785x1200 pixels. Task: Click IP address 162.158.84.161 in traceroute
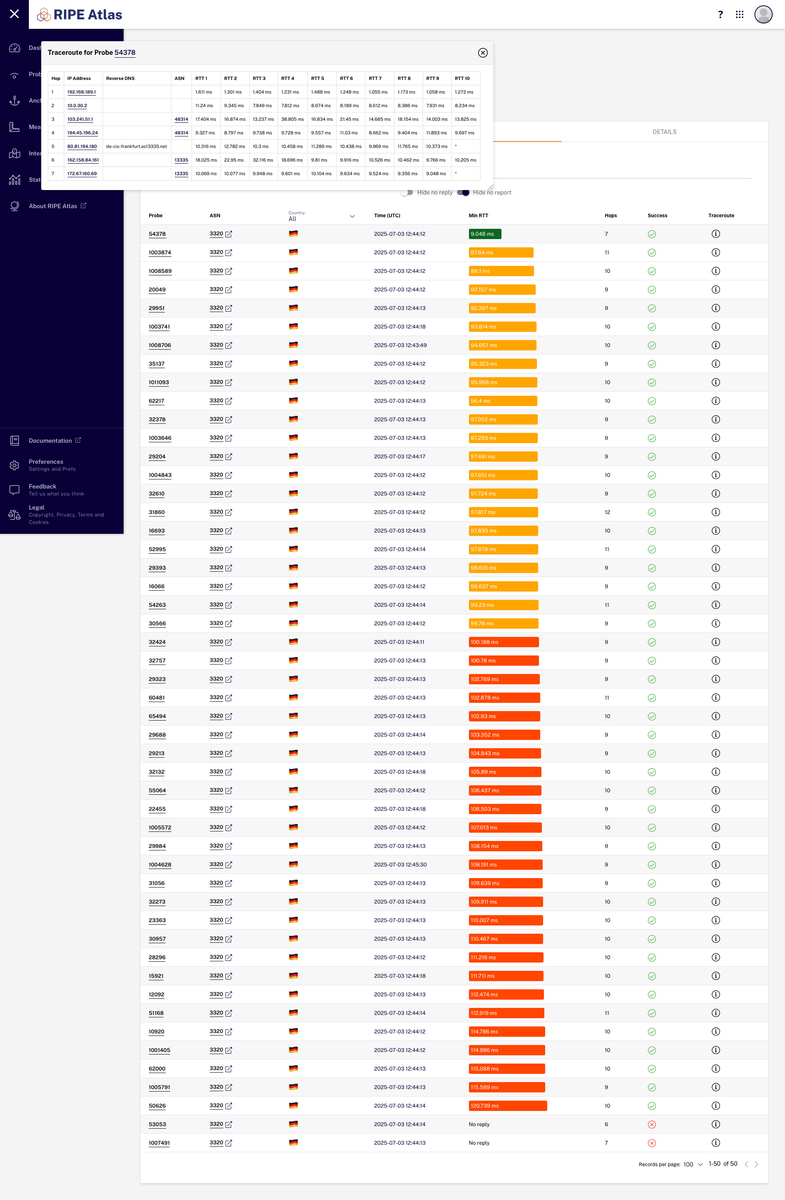(x=83, y=160)
